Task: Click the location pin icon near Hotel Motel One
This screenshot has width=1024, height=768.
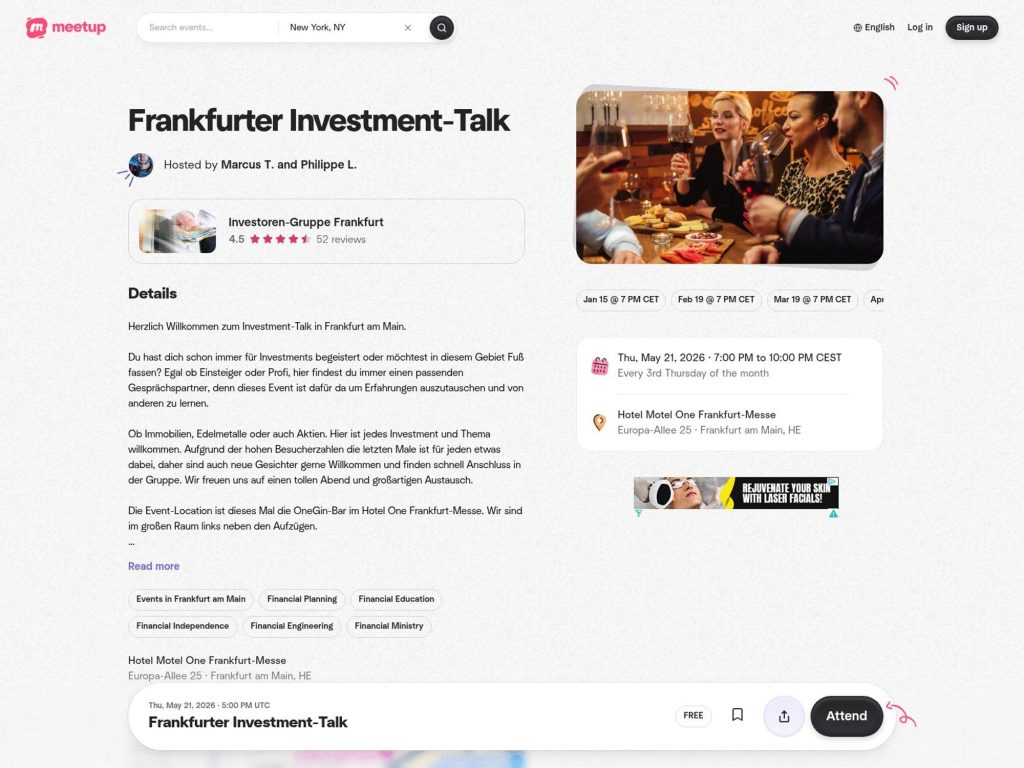Action: [599, 424]
